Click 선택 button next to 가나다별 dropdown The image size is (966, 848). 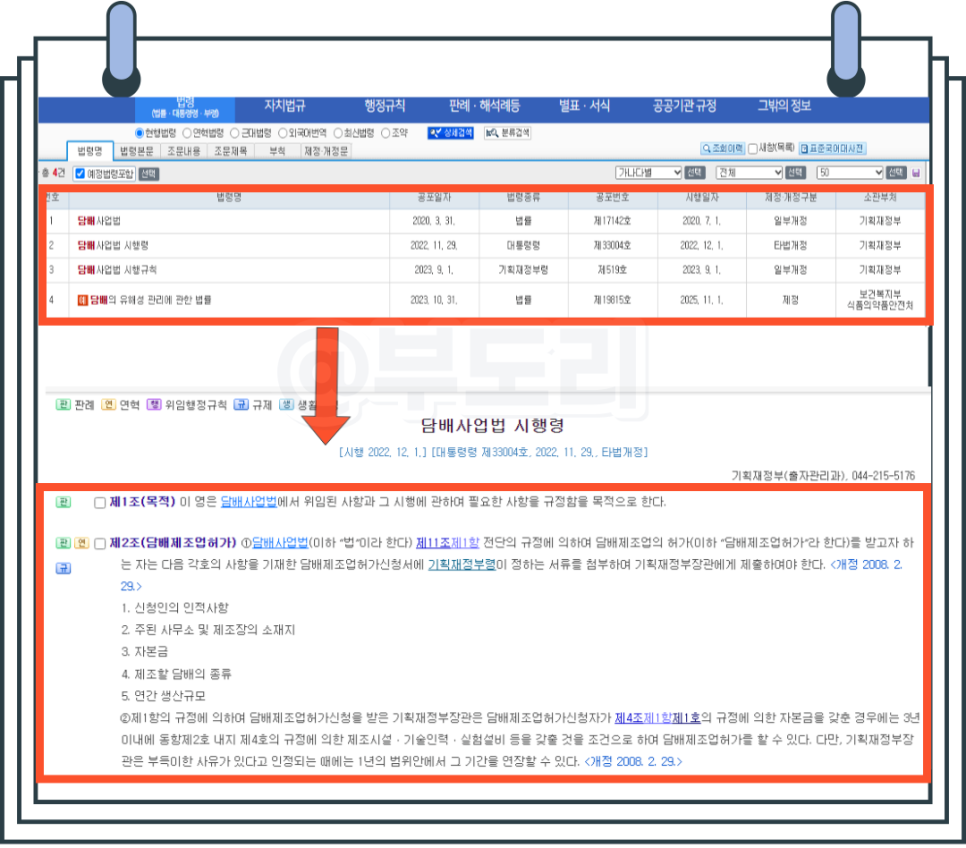point(694,173)
